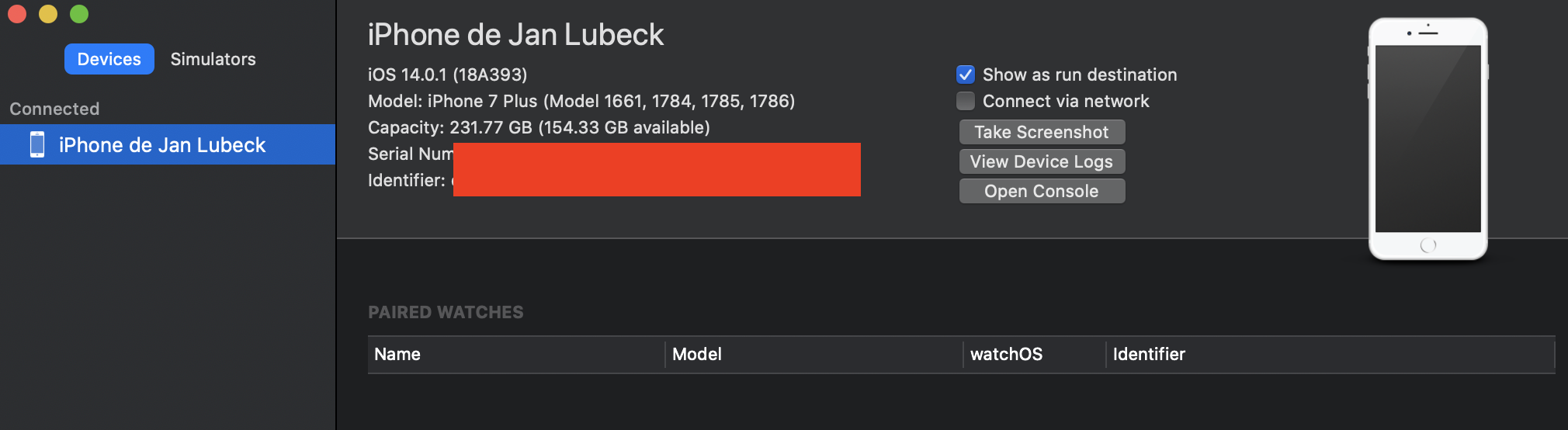Viewport: 1568px width, 430px height.
Task: Click the red close window button
Action: [17, 14]
